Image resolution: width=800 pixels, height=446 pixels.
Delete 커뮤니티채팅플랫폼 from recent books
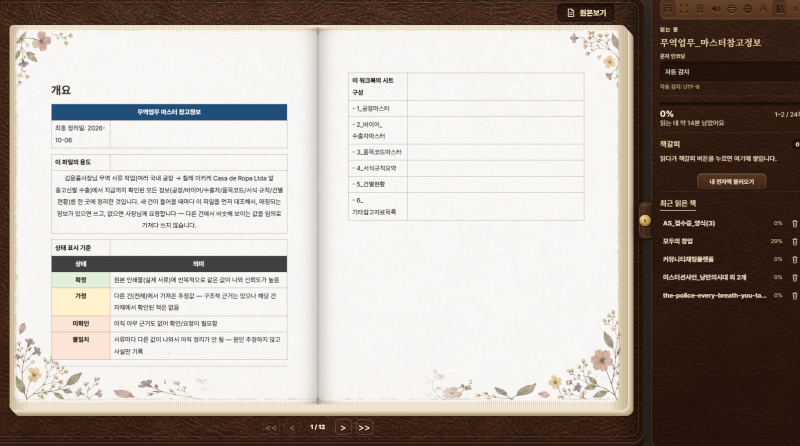click(x=794, y=260)
